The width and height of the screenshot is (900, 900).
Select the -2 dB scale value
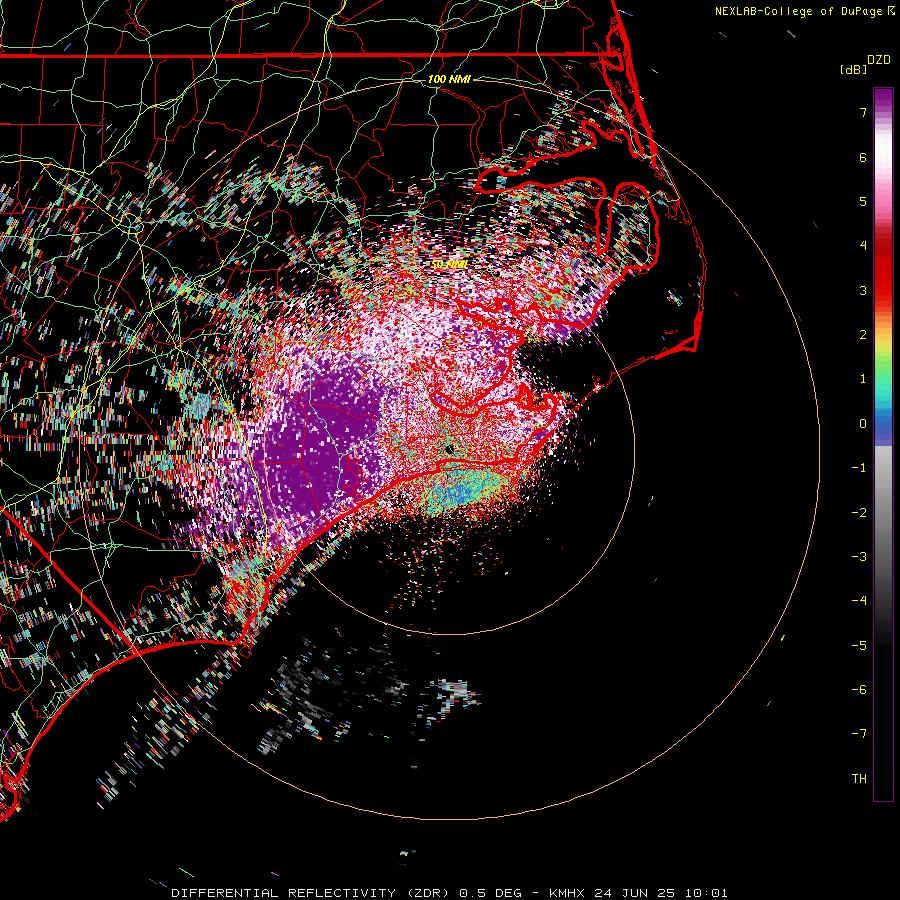[x=859, y=513]
